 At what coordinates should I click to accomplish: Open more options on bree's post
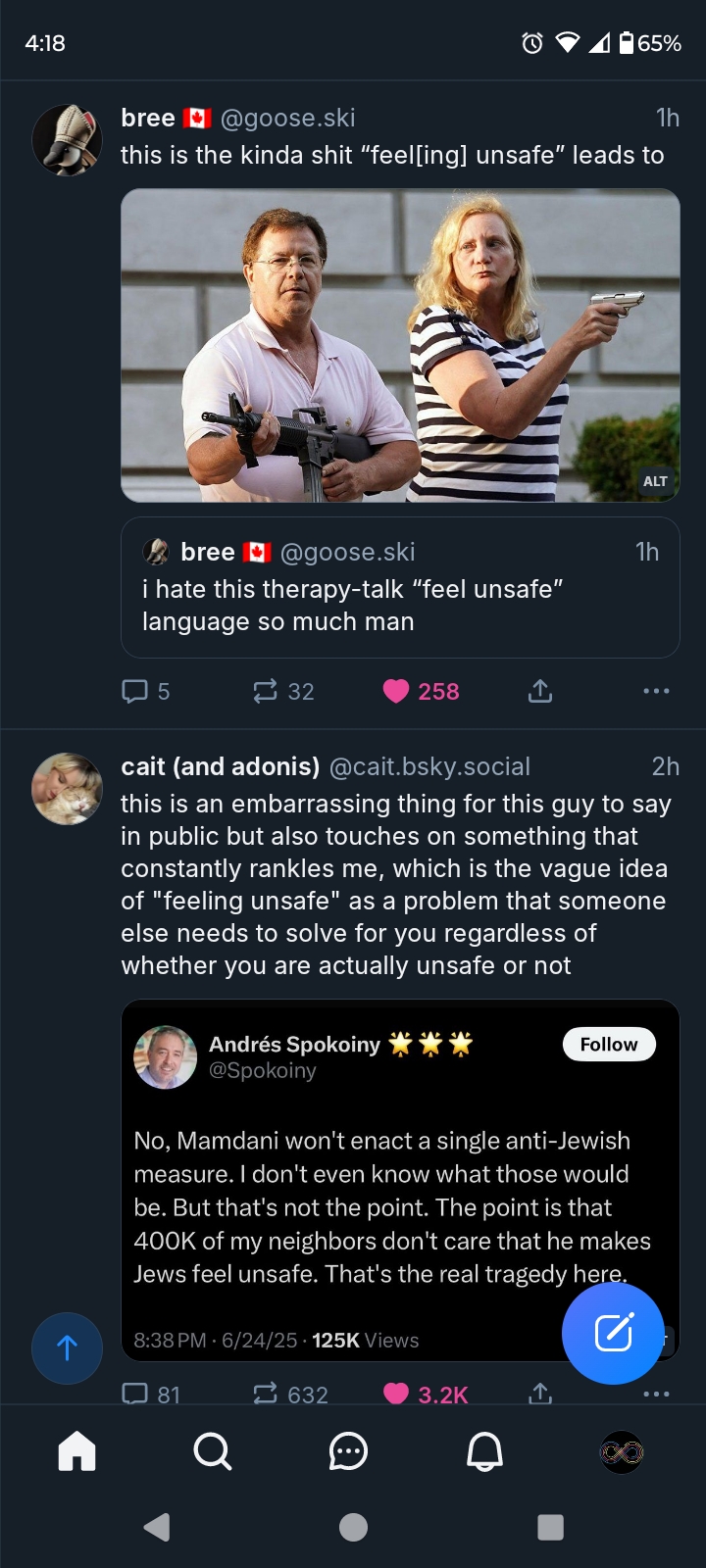pos(656,692)
